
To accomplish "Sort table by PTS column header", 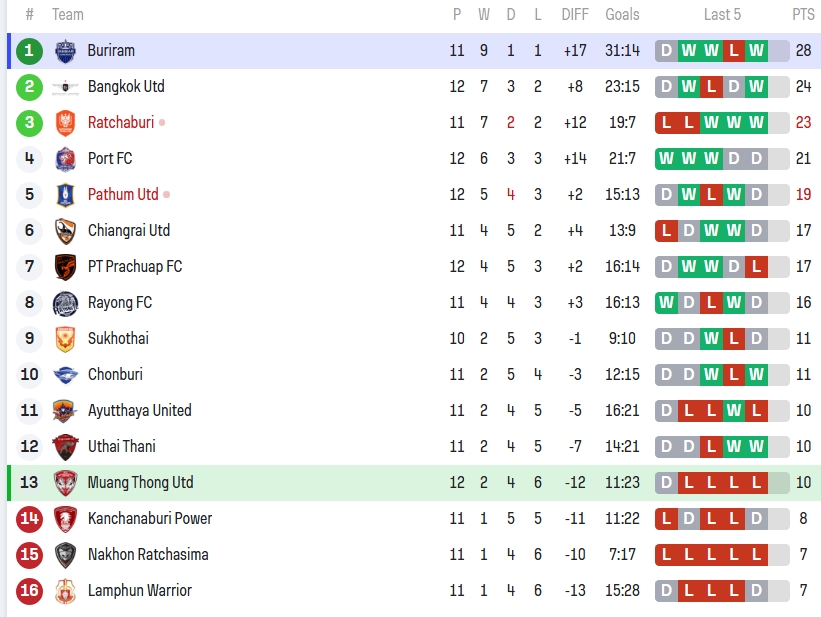I will tap(803, 15).
